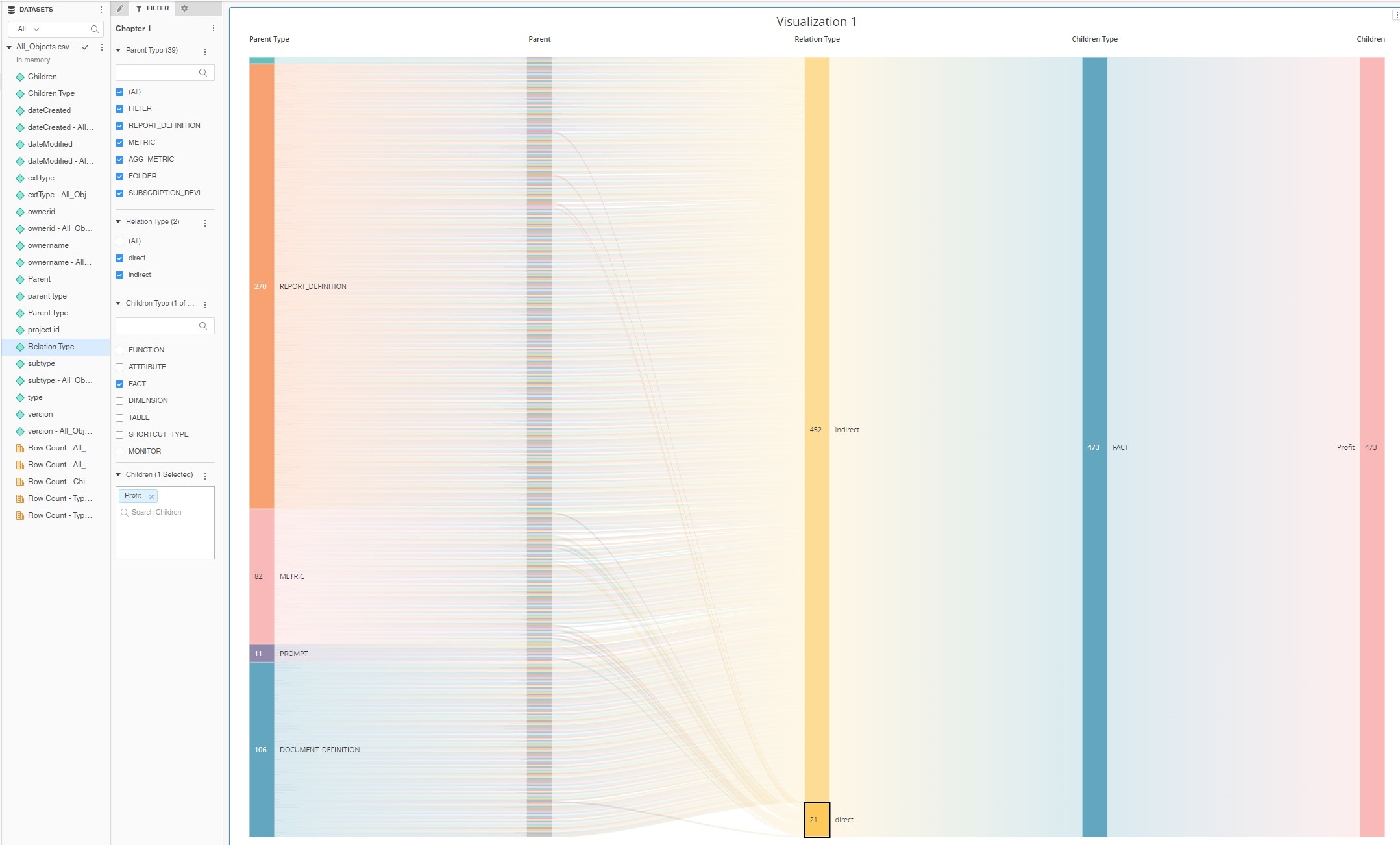This screenshot has height=845, width=1400.
Task: Collapse the All_Objects.csv dataset tree
Action: 9,47
